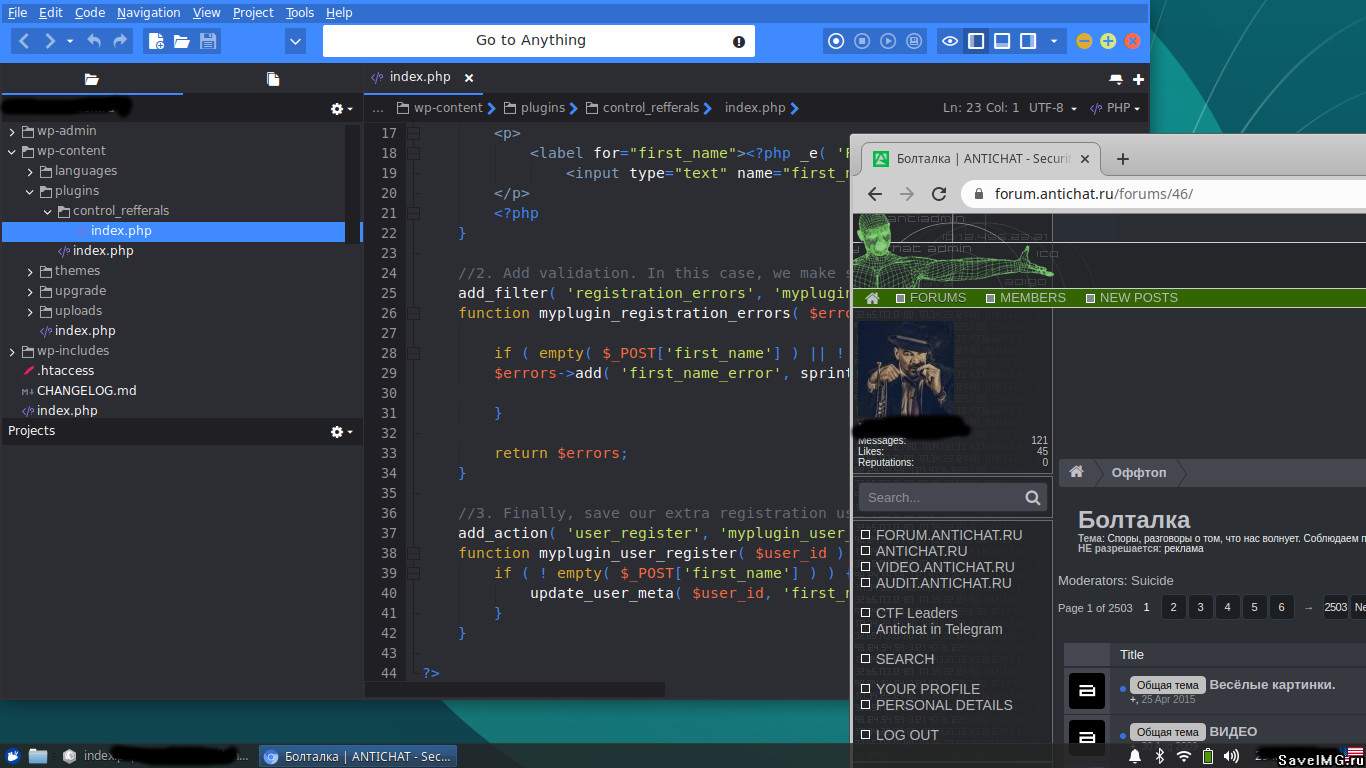Click the info icon in Go to Anything
Image resolution: width=1366 pixels, height=768 pixels.
pos(739,42)
